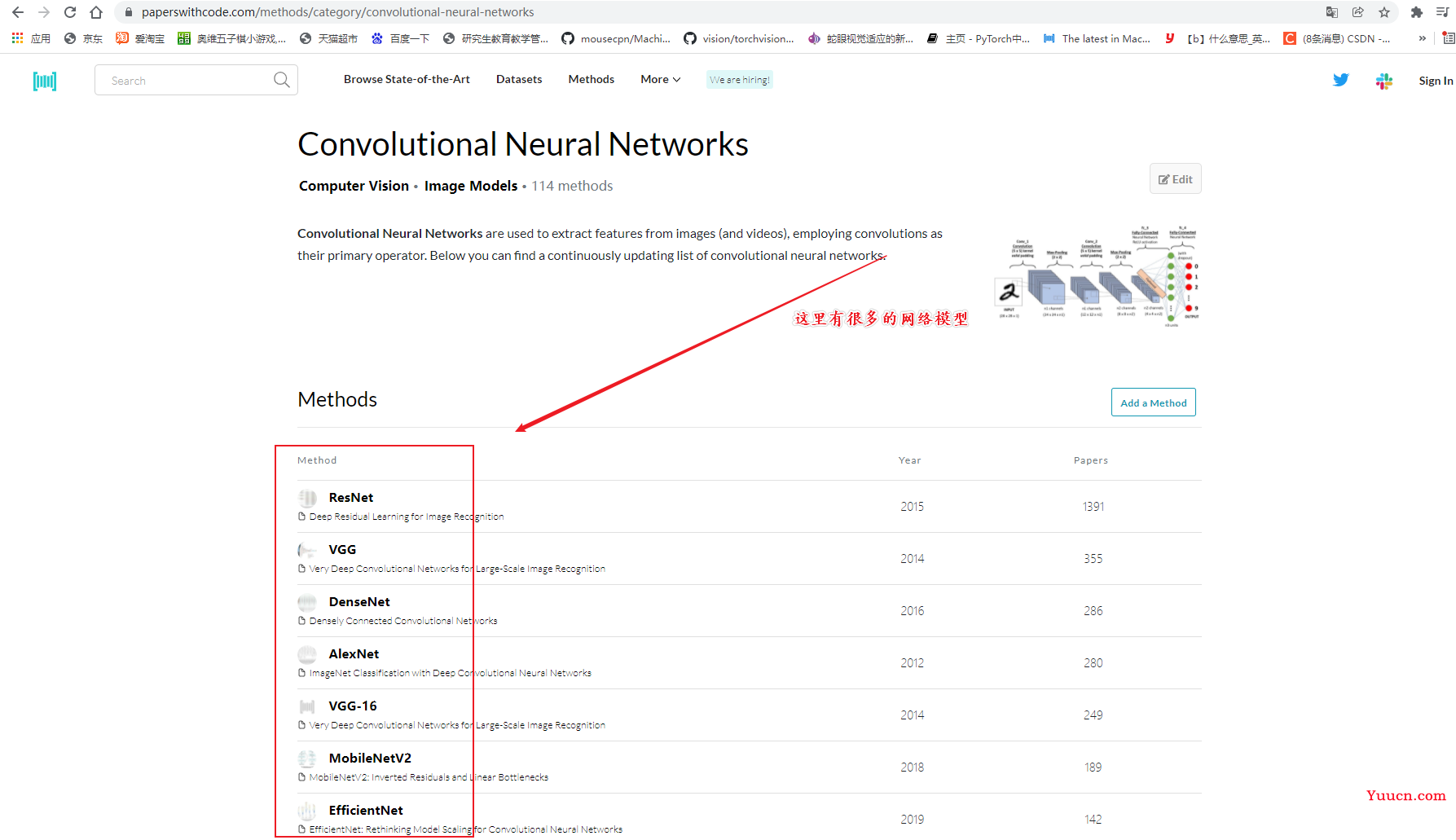
Task: Click the We are hiring badge
Action: [739, 80]
